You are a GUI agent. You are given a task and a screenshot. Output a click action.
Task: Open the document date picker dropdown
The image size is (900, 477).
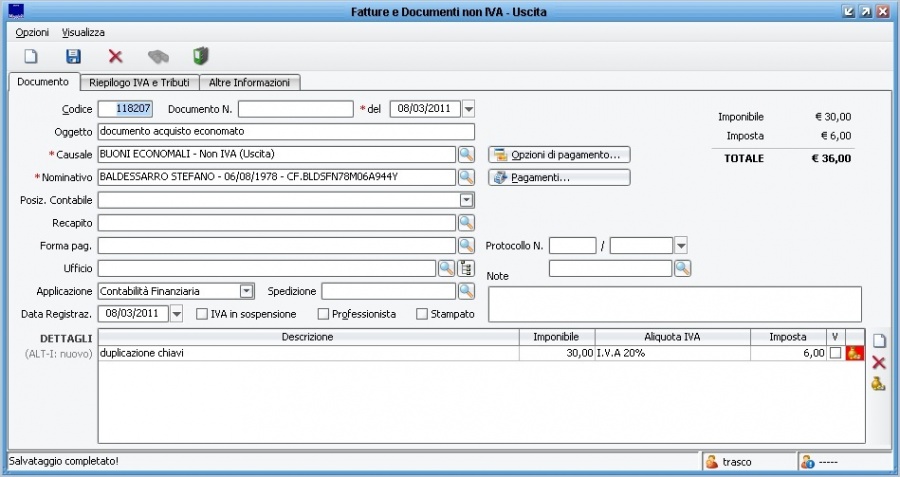(469, 109)
